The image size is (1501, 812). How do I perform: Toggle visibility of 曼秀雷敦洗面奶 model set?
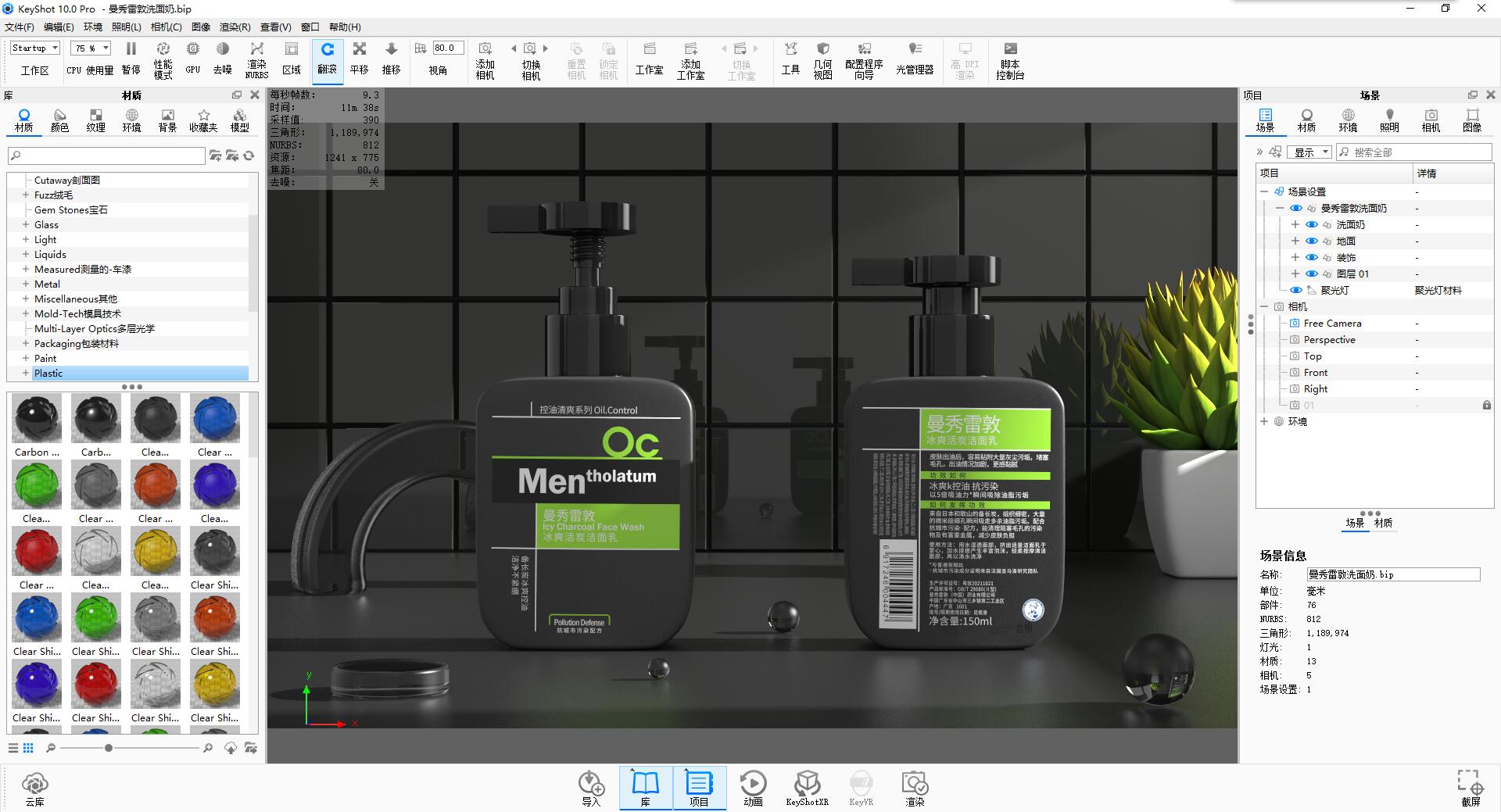tap(1296, 209)
